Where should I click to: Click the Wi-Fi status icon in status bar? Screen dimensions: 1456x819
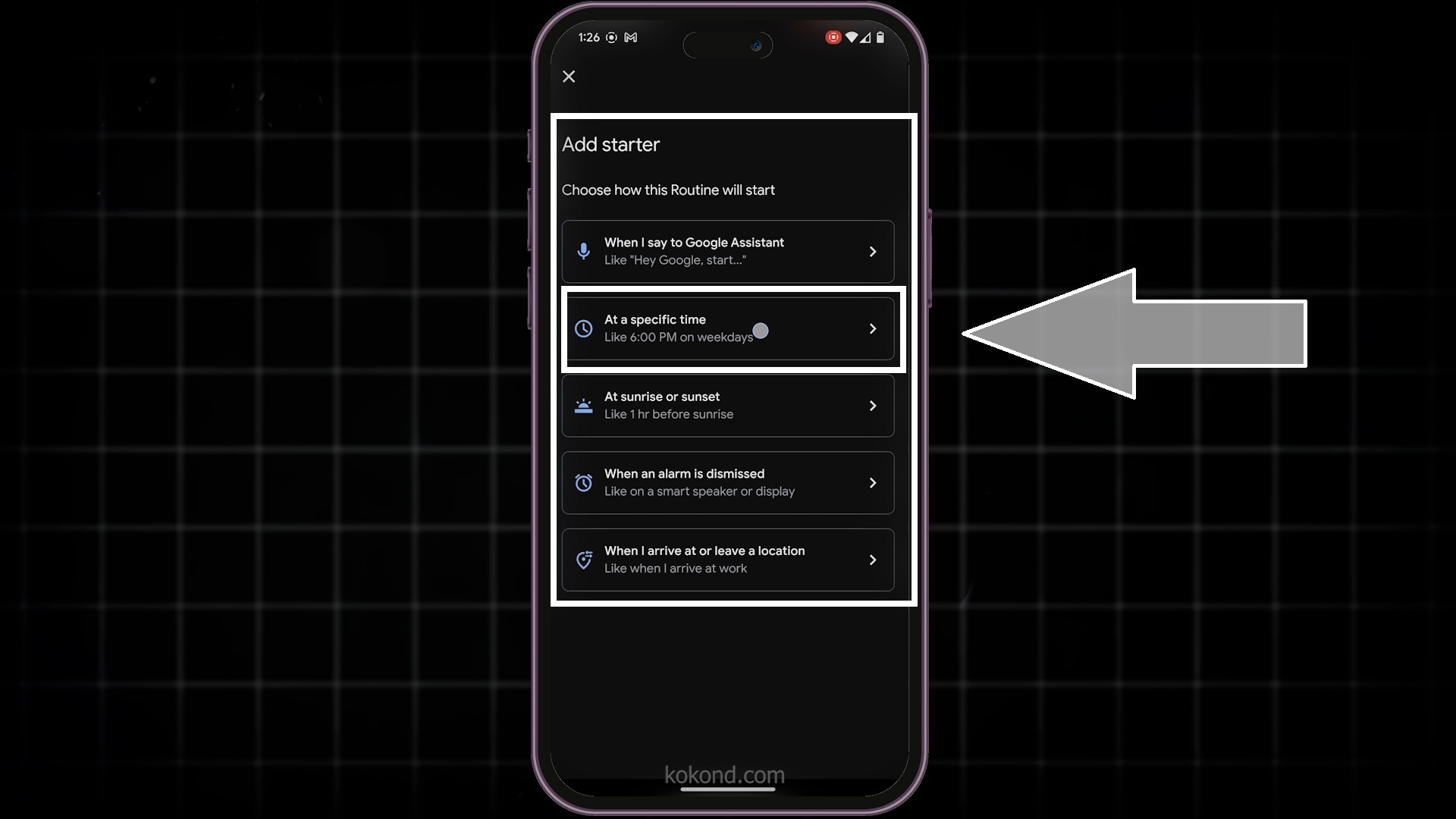tap(850, 37)
